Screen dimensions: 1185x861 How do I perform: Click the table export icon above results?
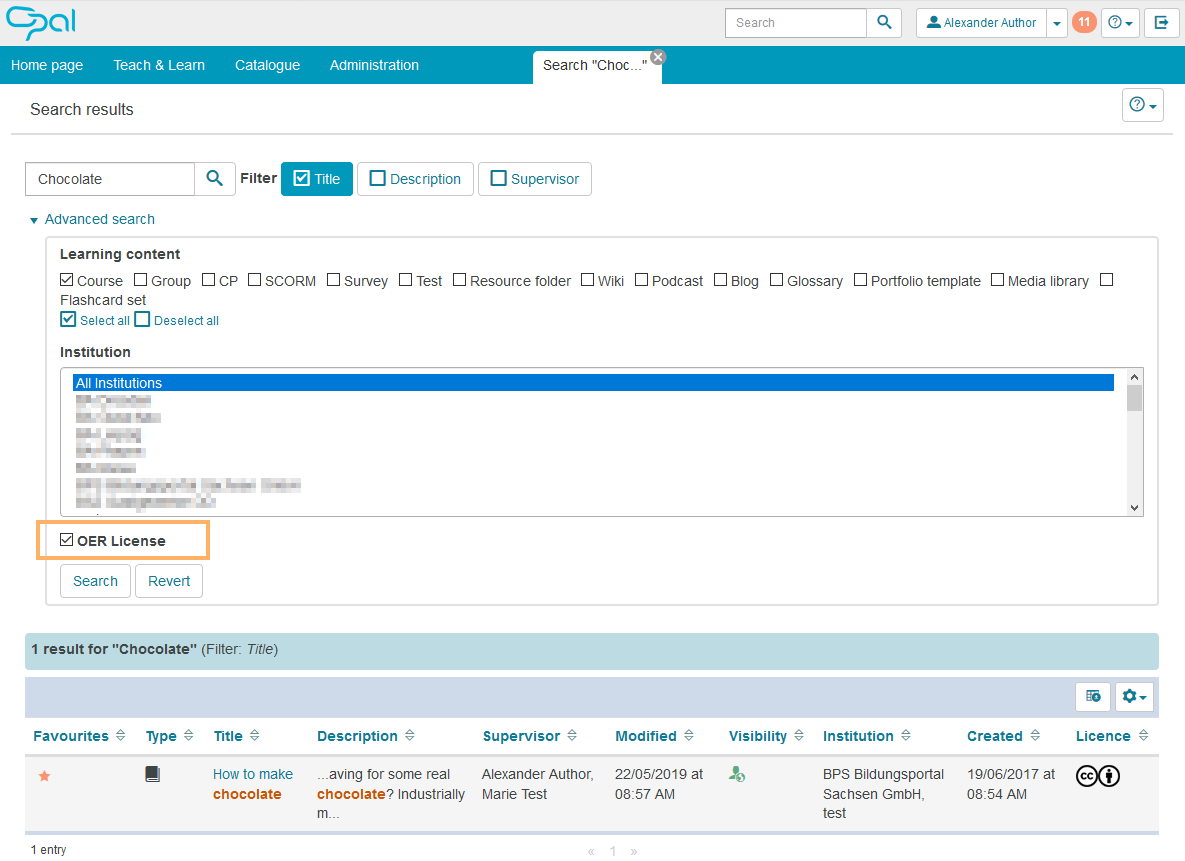pos(1093,697)
